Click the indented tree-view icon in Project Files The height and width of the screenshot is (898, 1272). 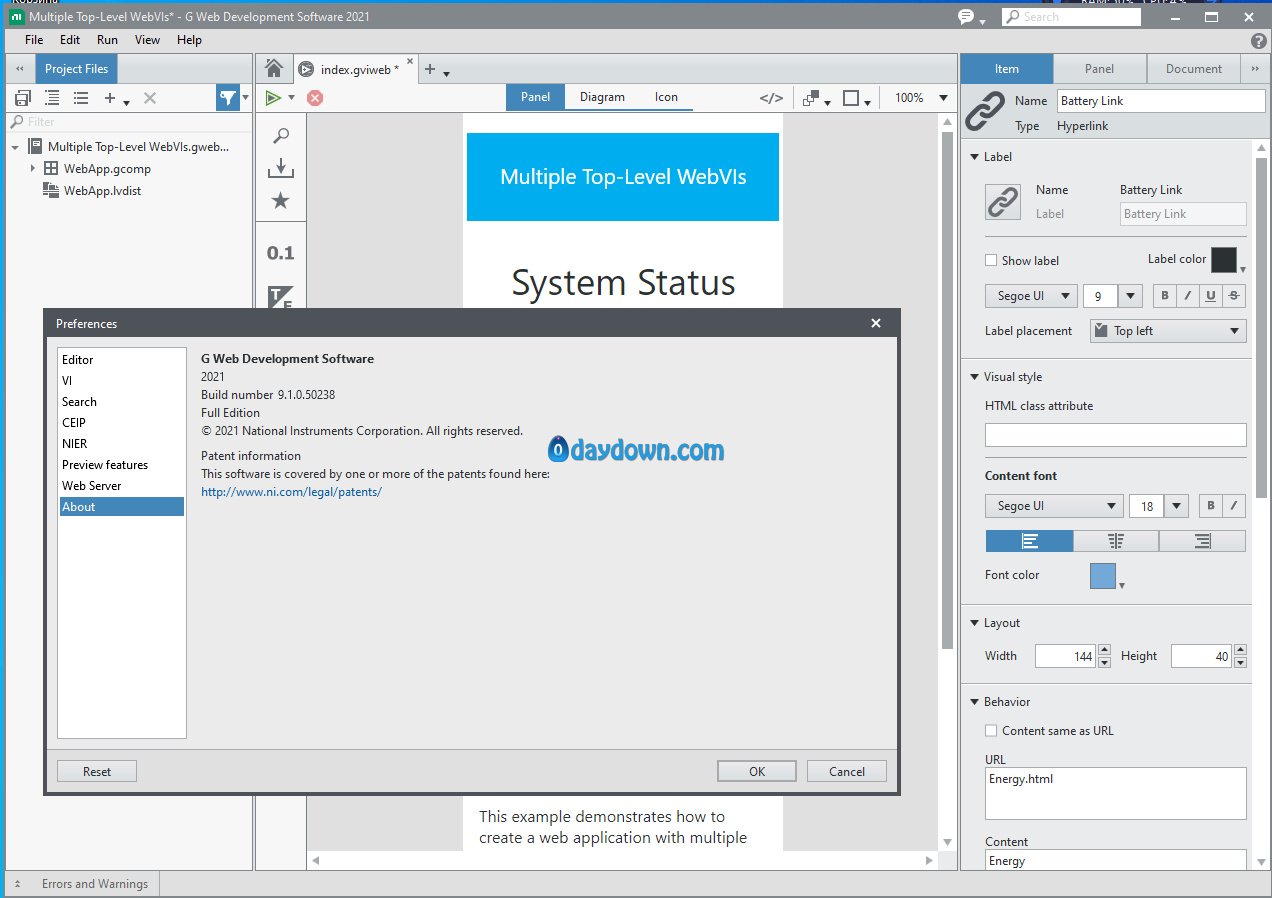click(52, 98)
